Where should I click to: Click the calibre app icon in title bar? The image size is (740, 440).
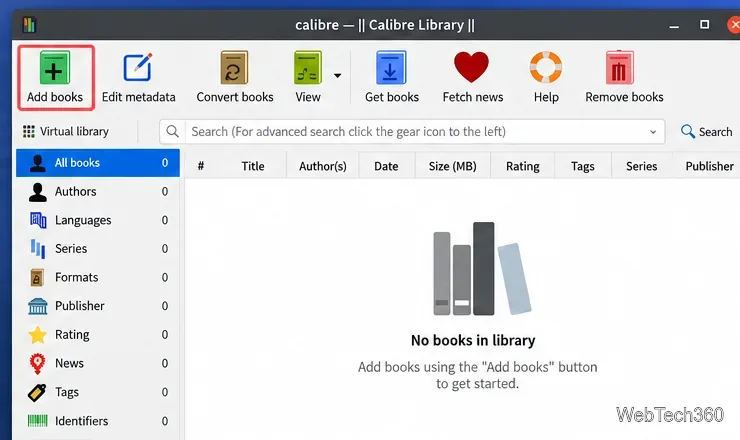[x=29, y=24]
